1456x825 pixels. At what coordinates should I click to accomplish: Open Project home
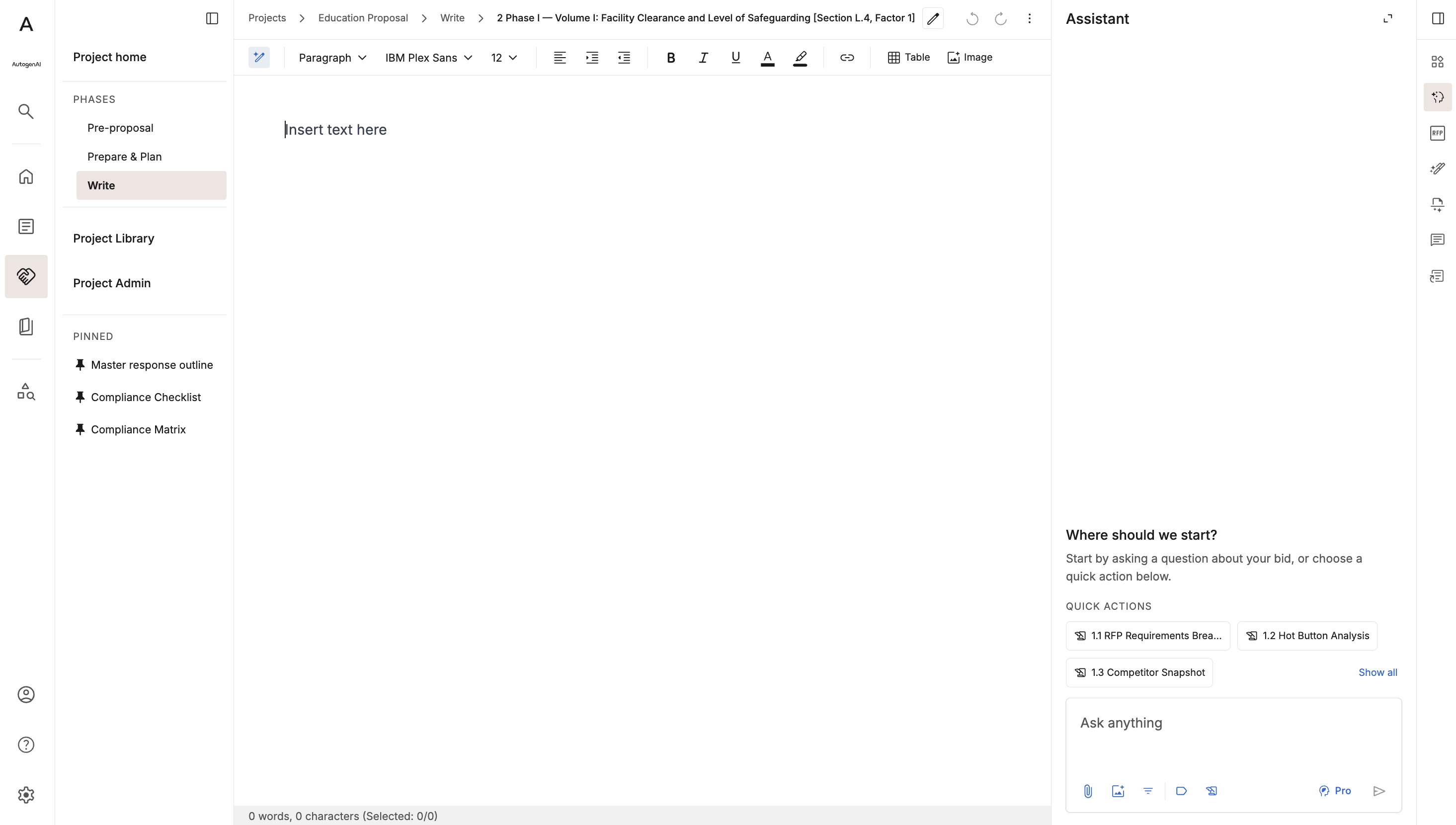pyautogui.click(x=109, y=57)
